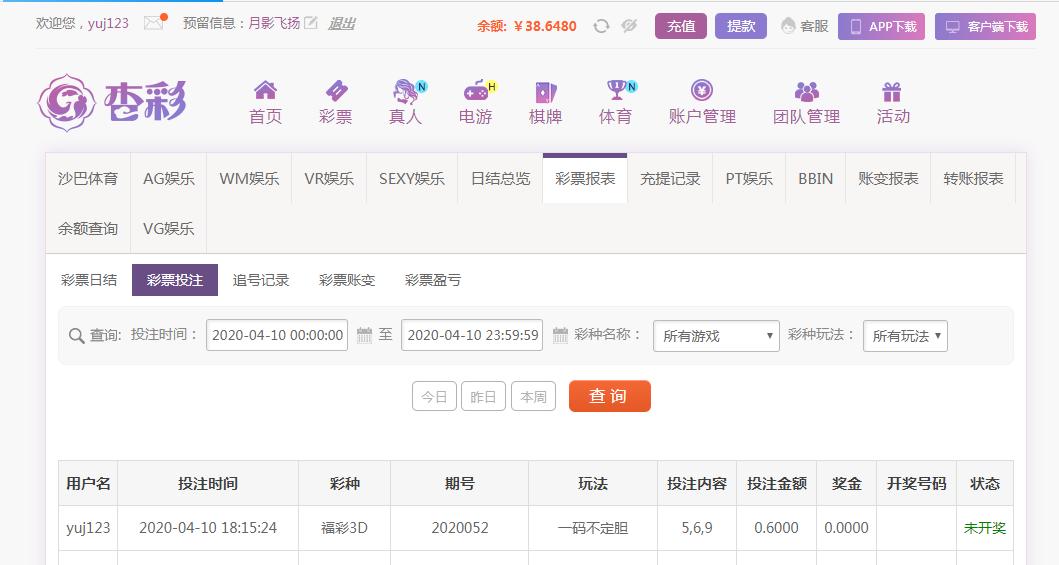Click the APP下载 button

click(x=881, y=26)
